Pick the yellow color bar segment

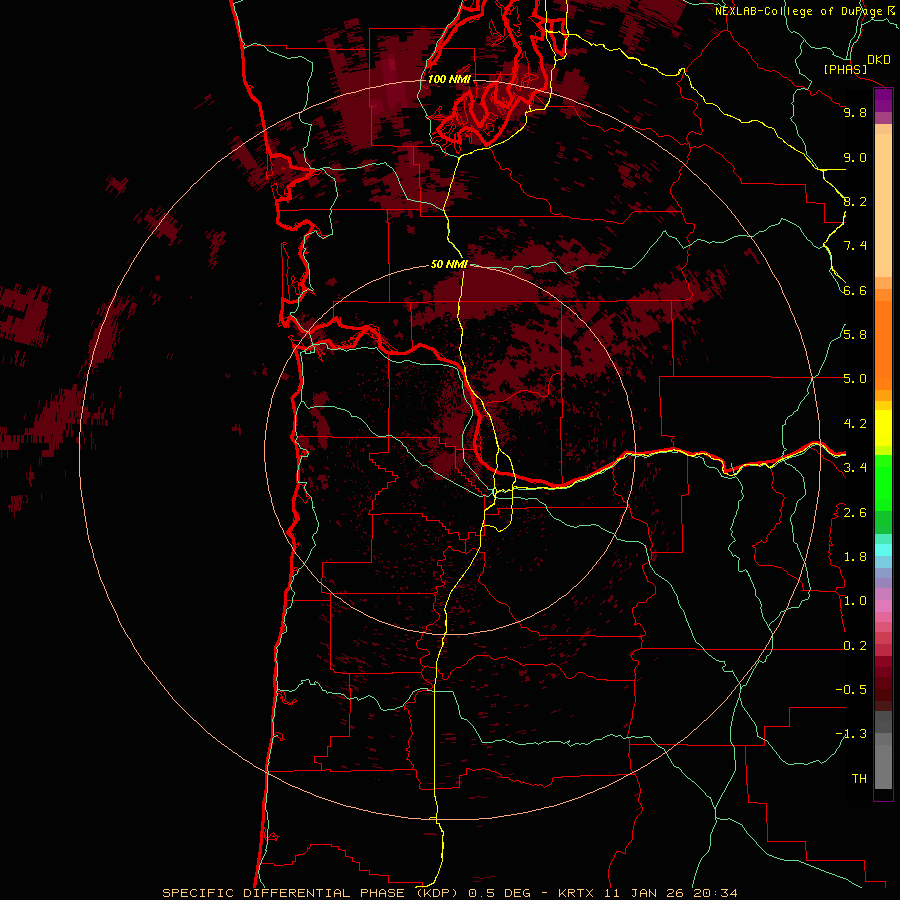883,428
